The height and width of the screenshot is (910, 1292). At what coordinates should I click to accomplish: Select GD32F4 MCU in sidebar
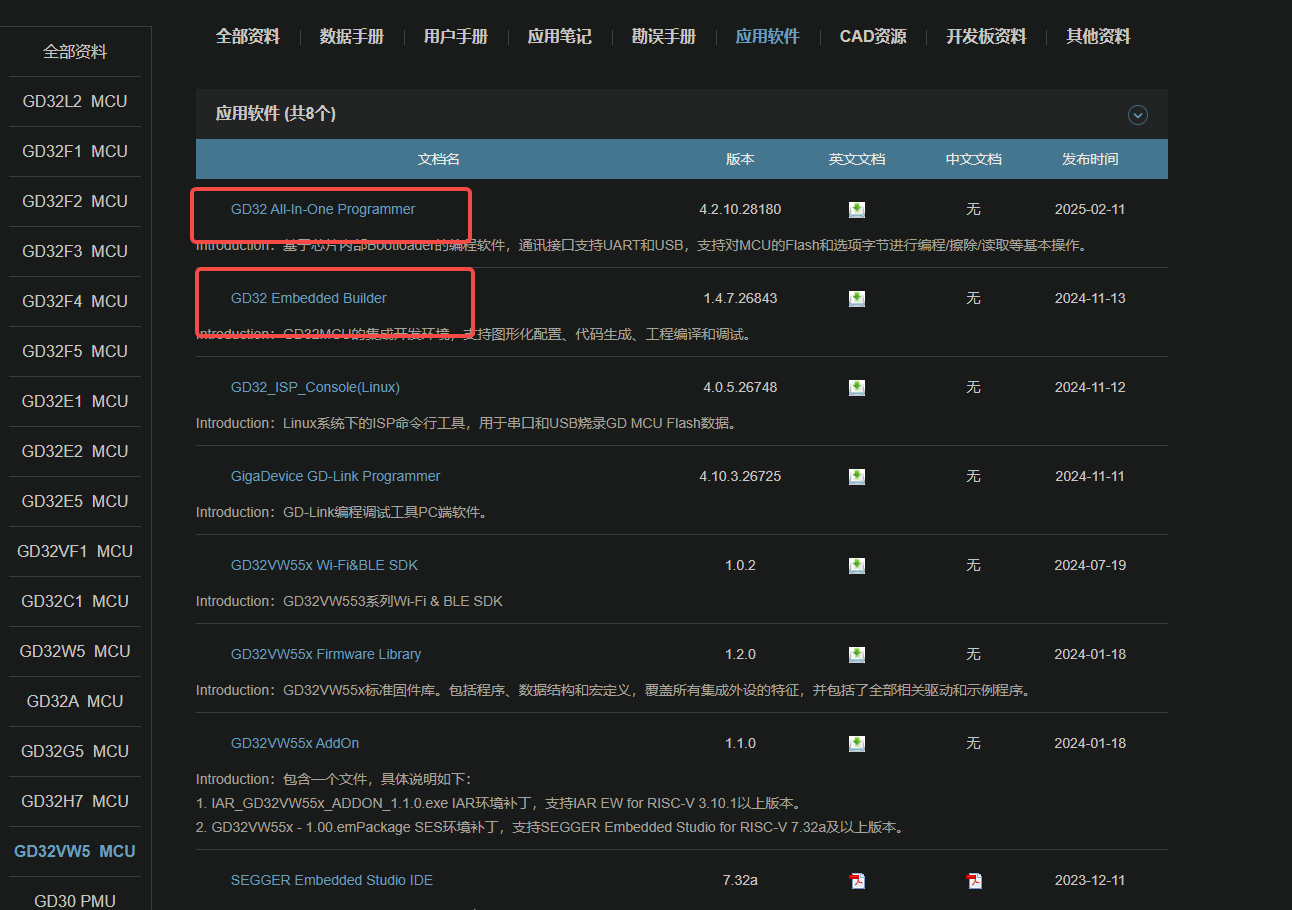[x=75, y=302]
